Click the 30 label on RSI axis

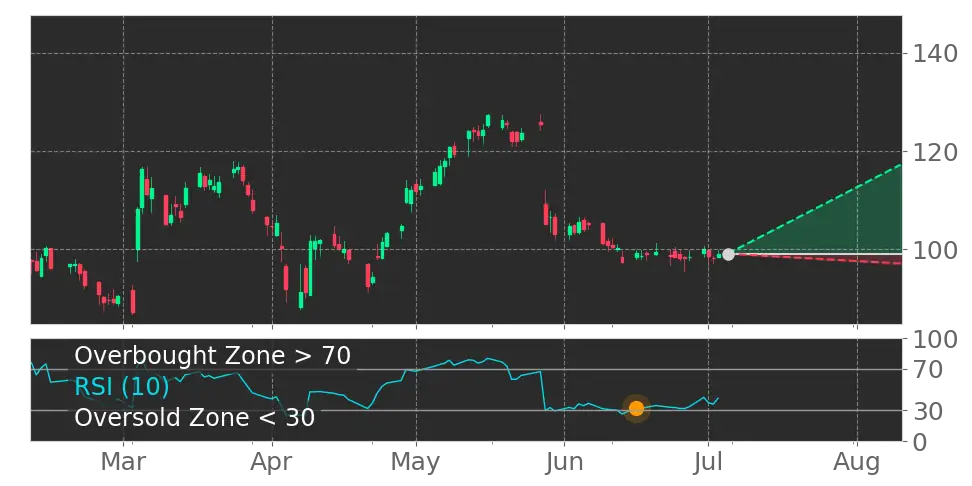click(926, 410)
